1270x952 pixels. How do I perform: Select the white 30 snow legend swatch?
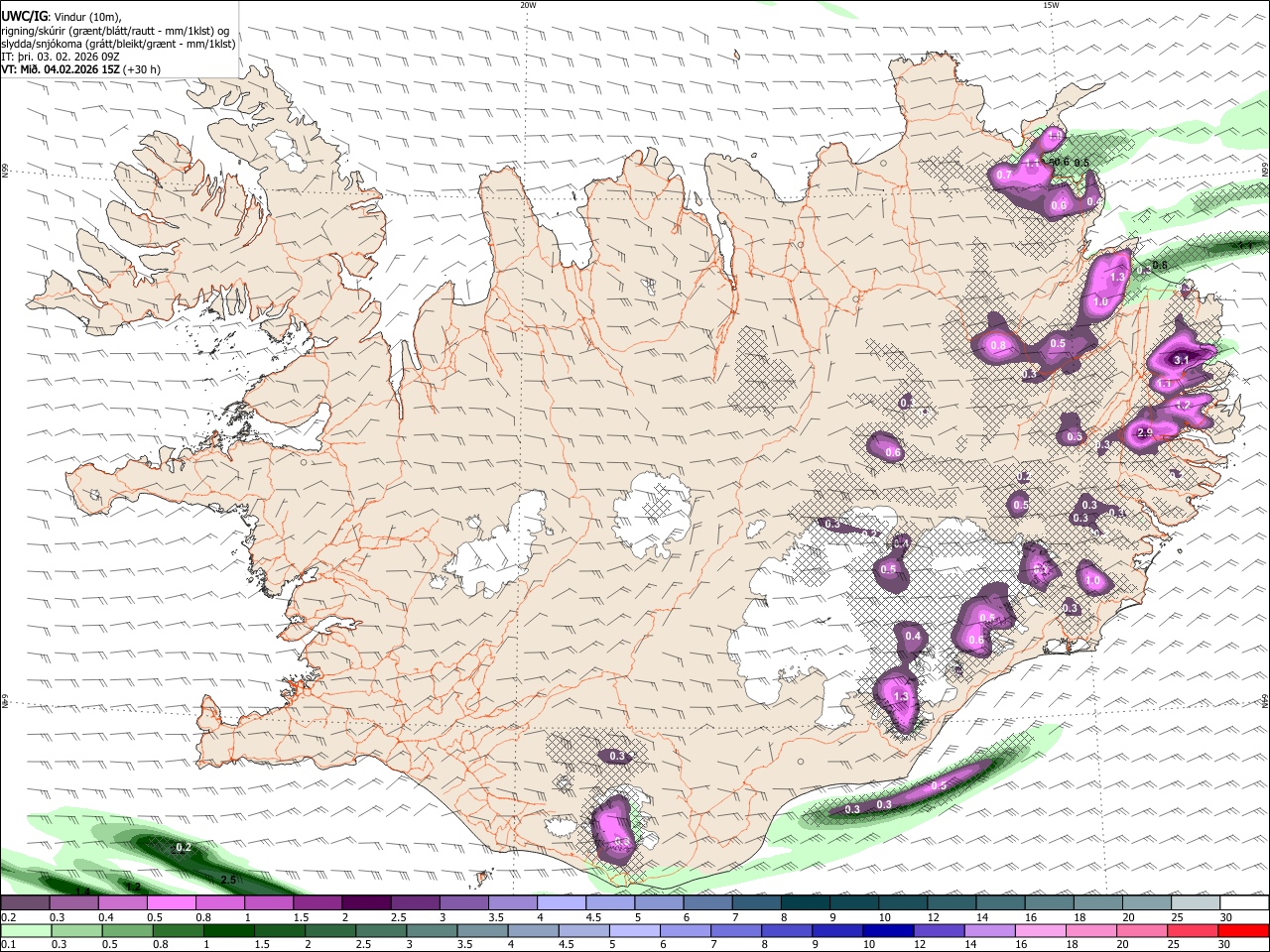(1244, 903)
